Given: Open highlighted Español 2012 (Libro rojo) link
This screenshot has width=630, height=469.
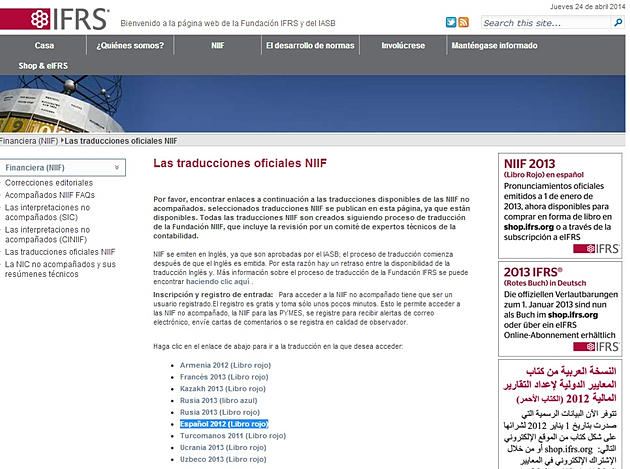Looking at the screenshot, I should pos(224,424).
